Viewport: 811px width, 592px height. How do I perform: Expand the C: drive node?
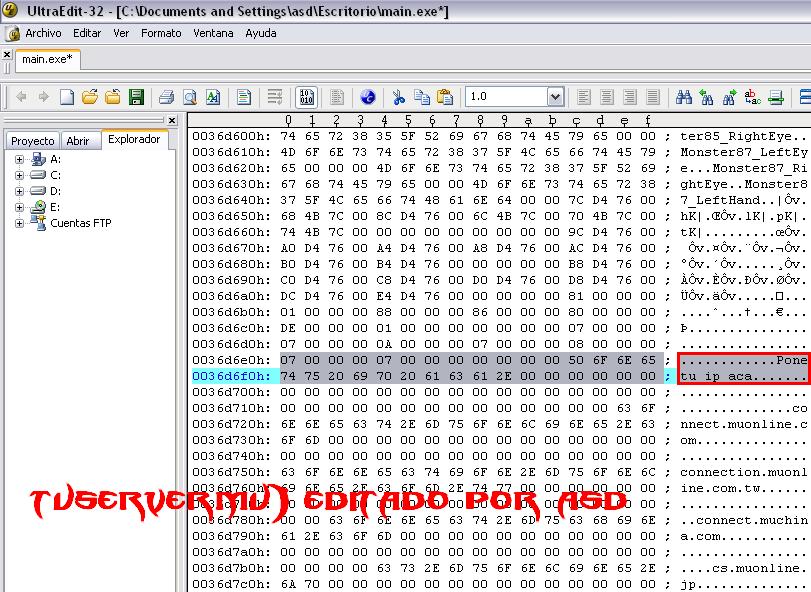19,175
